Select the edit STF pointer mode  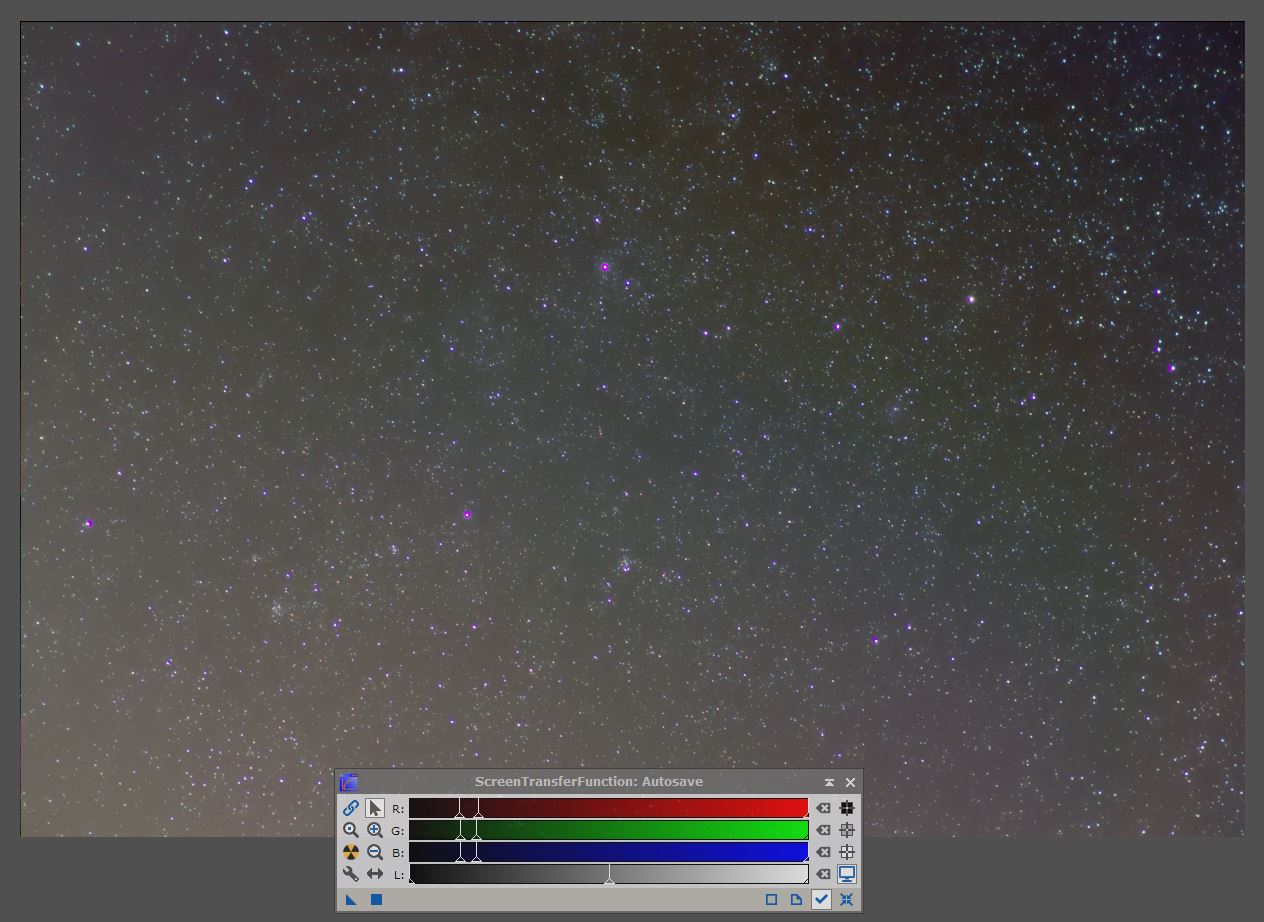(x=375, y=808)
